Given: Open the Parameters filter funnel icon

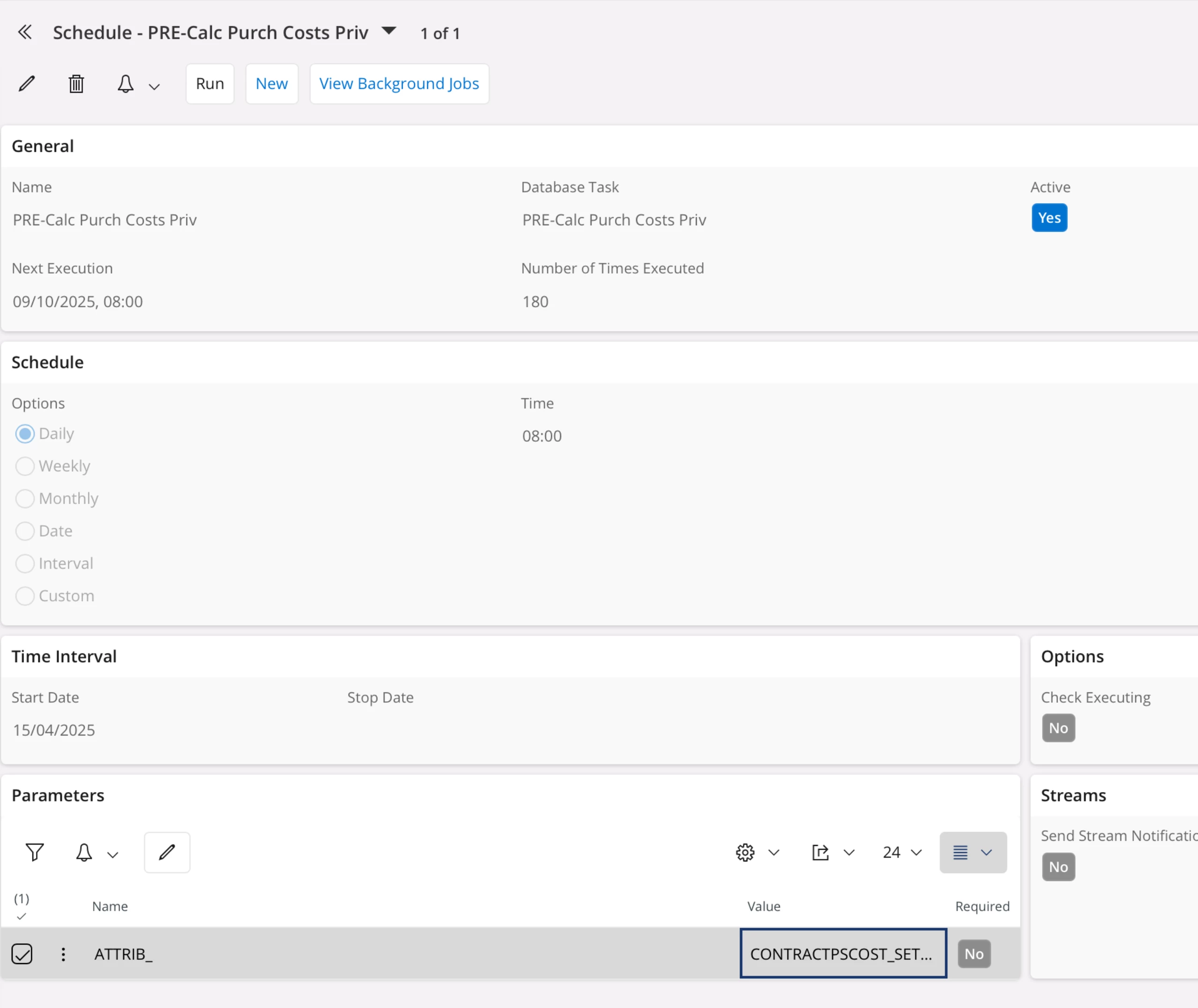Looking at the screenshot, I should [35, 852].
